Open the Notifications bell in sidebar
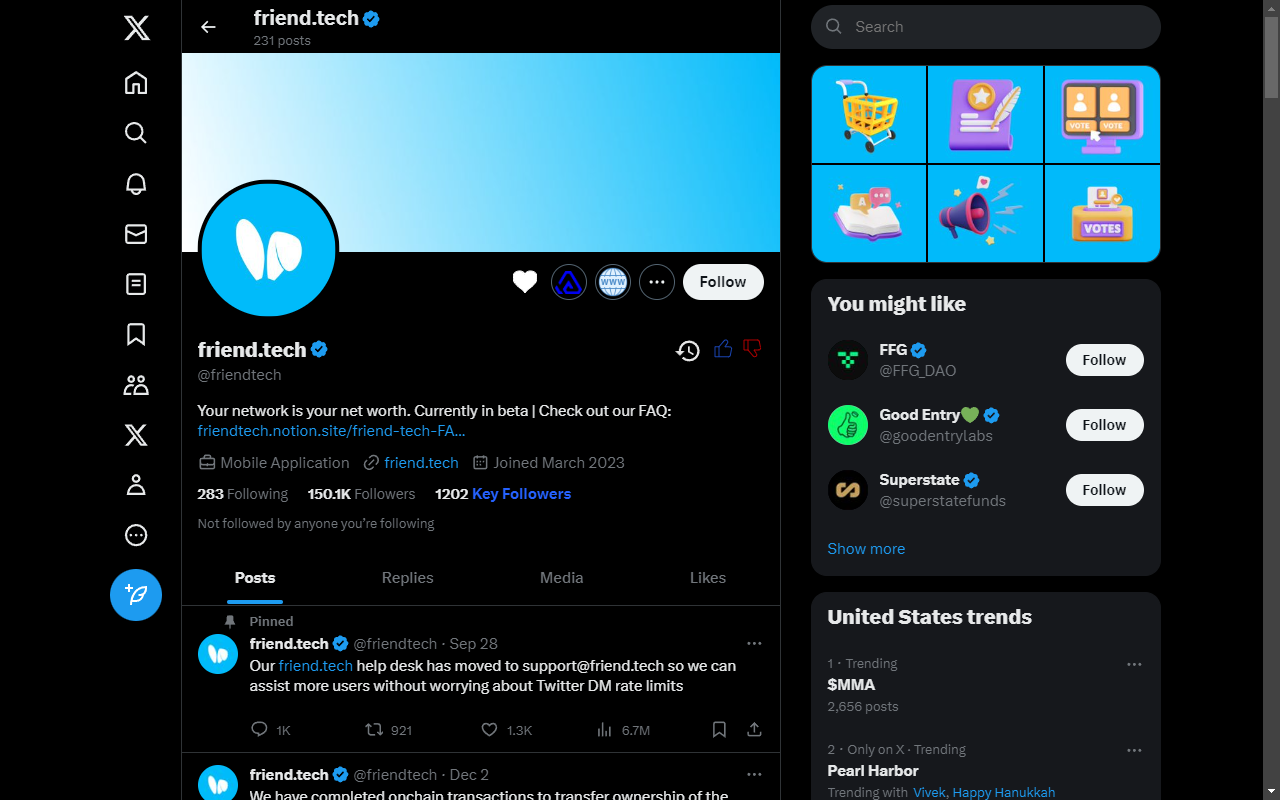Image resolution: width=1280 pixels, height=800 pixels. pyautogui.click(x=136, y=183)
